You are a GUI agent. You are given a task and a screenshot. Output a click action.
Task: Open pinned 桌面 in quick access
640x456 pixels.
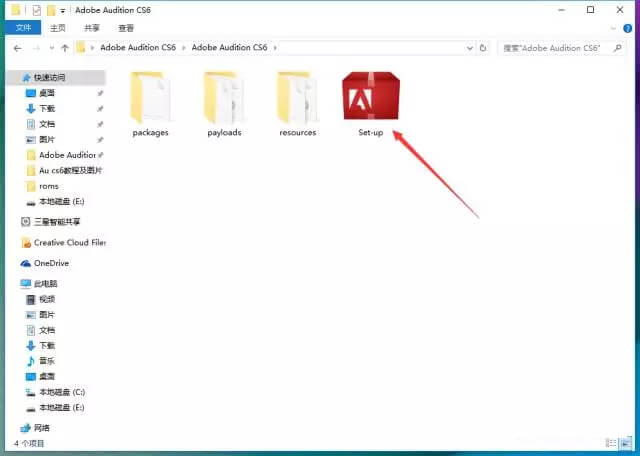pos(47,93)
